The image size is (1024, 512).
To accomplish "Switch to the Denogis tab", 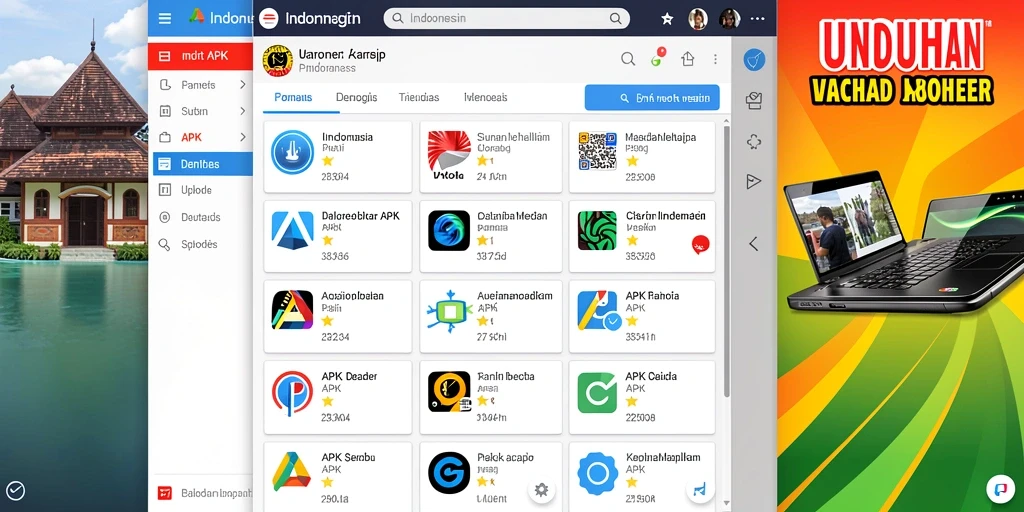I will click(x=357, y=97).
